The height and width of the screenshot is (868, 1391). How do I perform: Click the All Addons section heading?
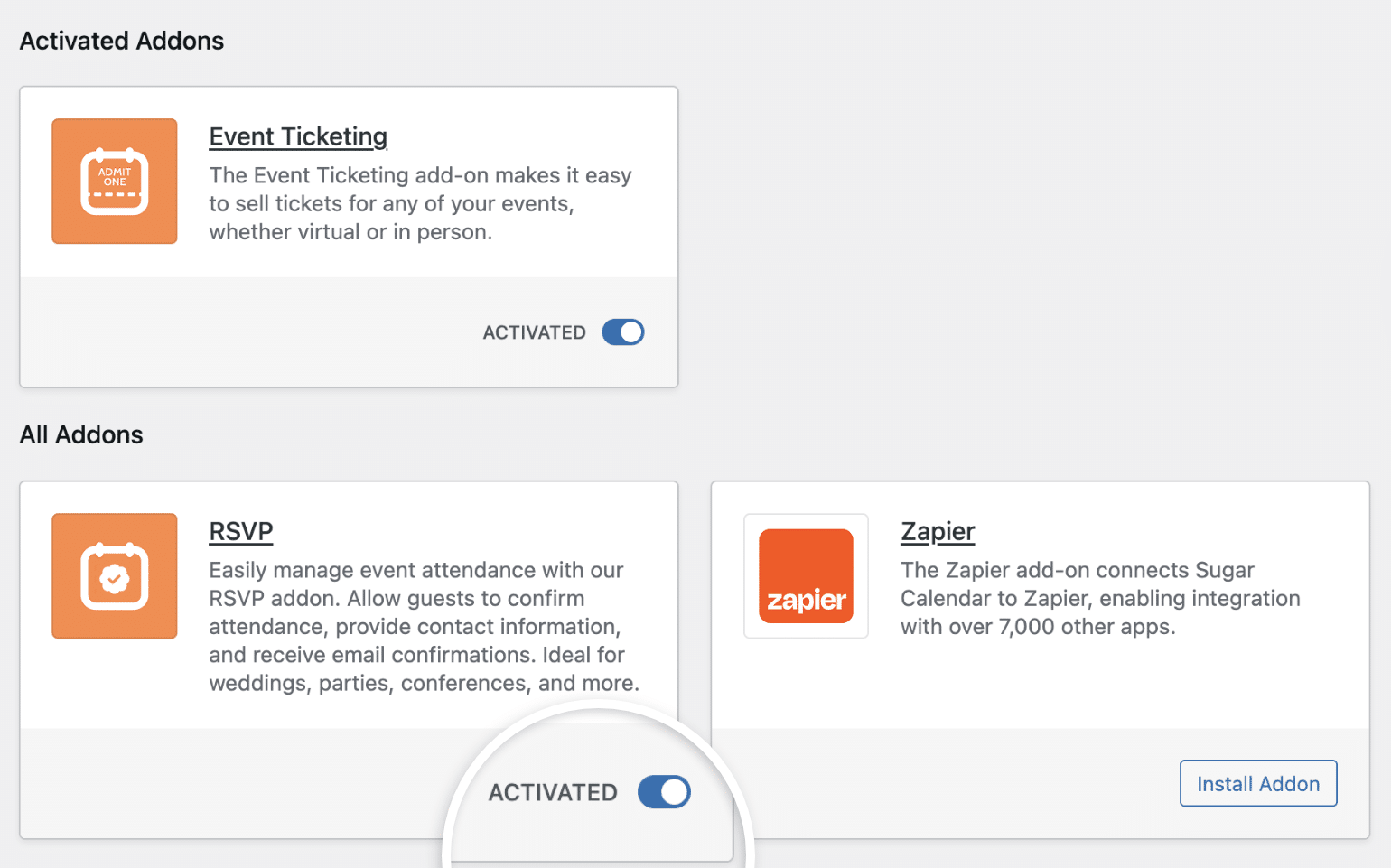pyautogui.click(x=81, y=435)
